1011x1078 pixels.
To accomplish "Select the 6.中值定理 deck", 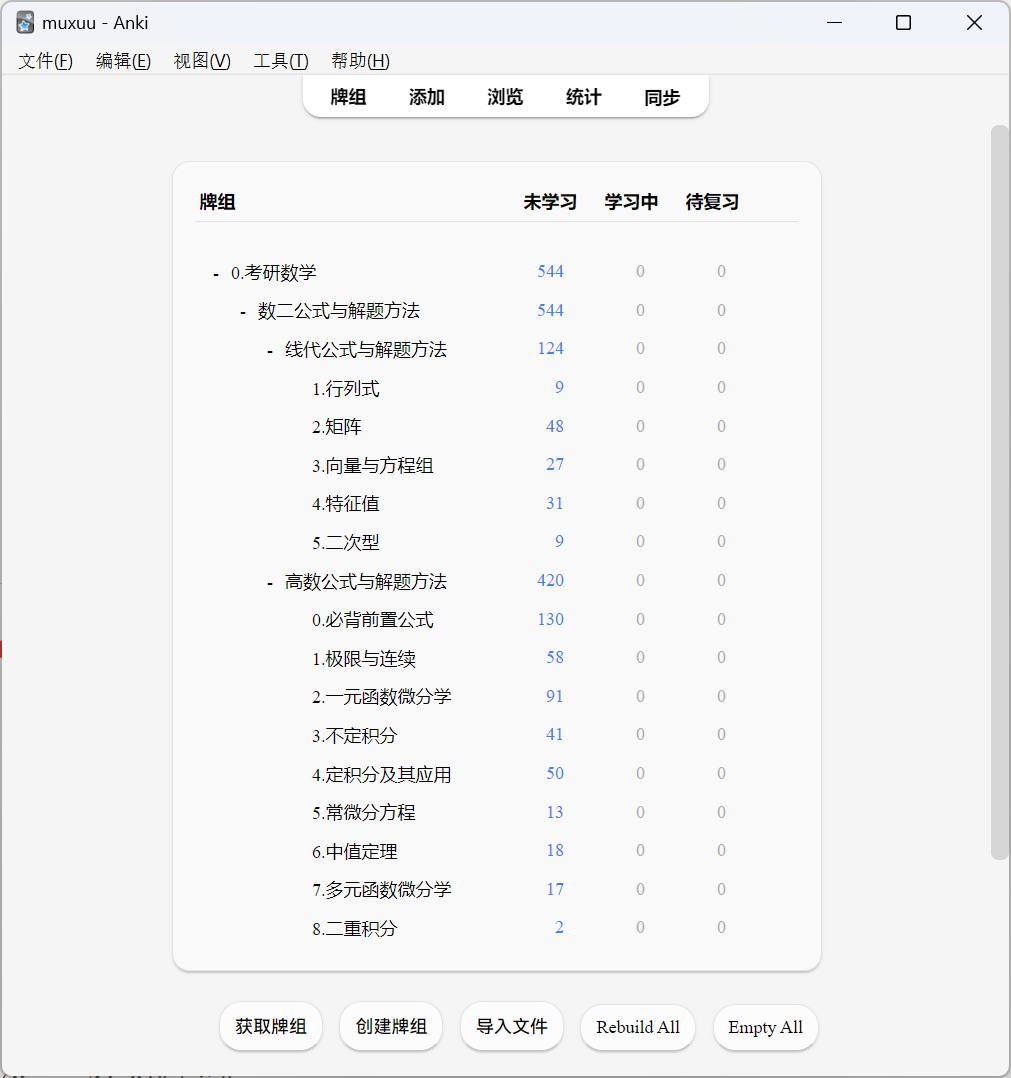I will coord(355,852).
